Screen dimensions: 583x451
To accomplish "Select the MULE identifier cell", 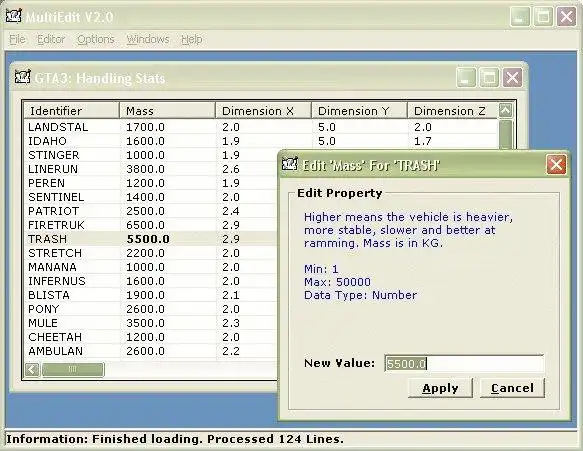I will tap(43, 323).
